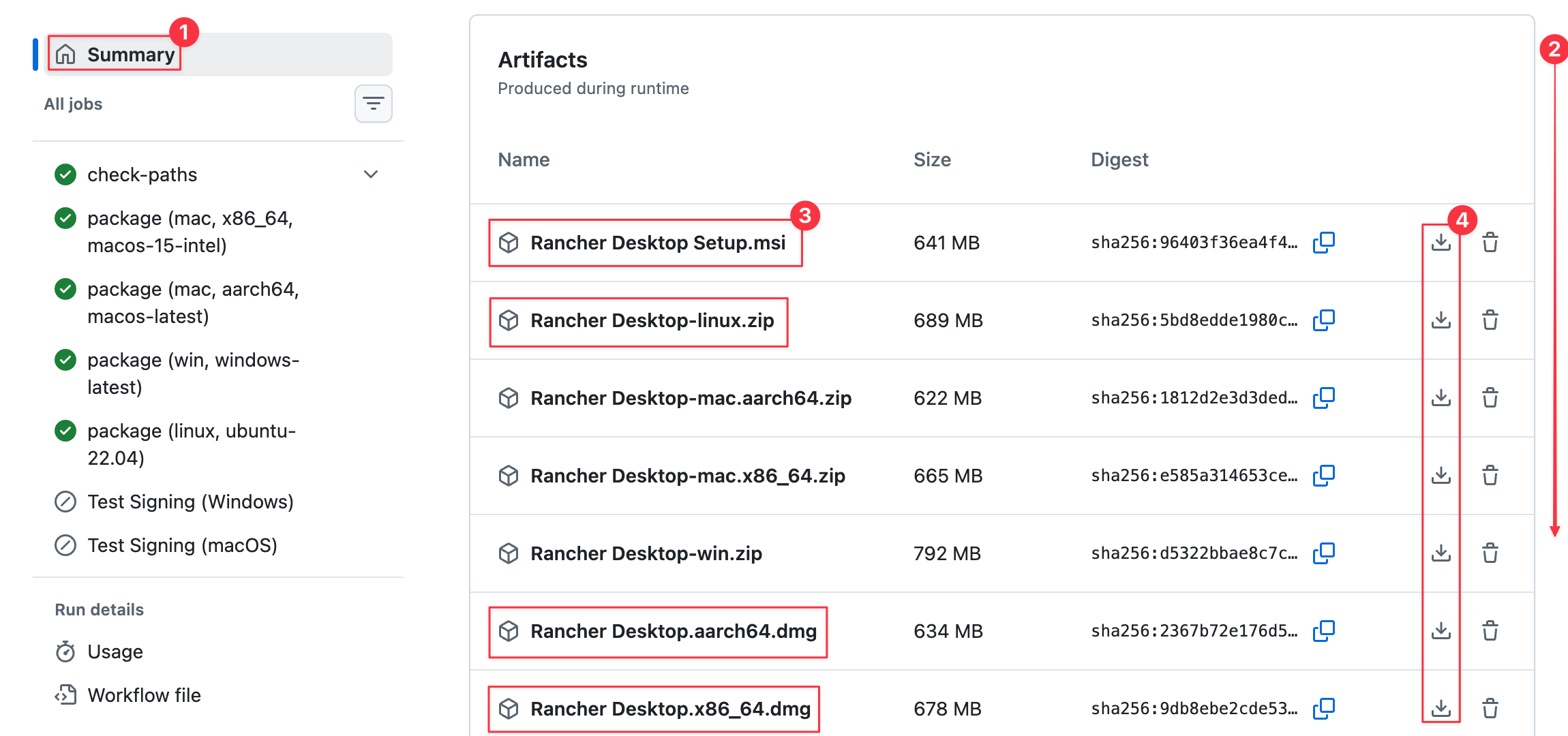Viewport: 1568px width, 736px height.
Task: Download Rancher Desktop-mac.x86_64.zip artifact
Action: [x=1441, y=476]
